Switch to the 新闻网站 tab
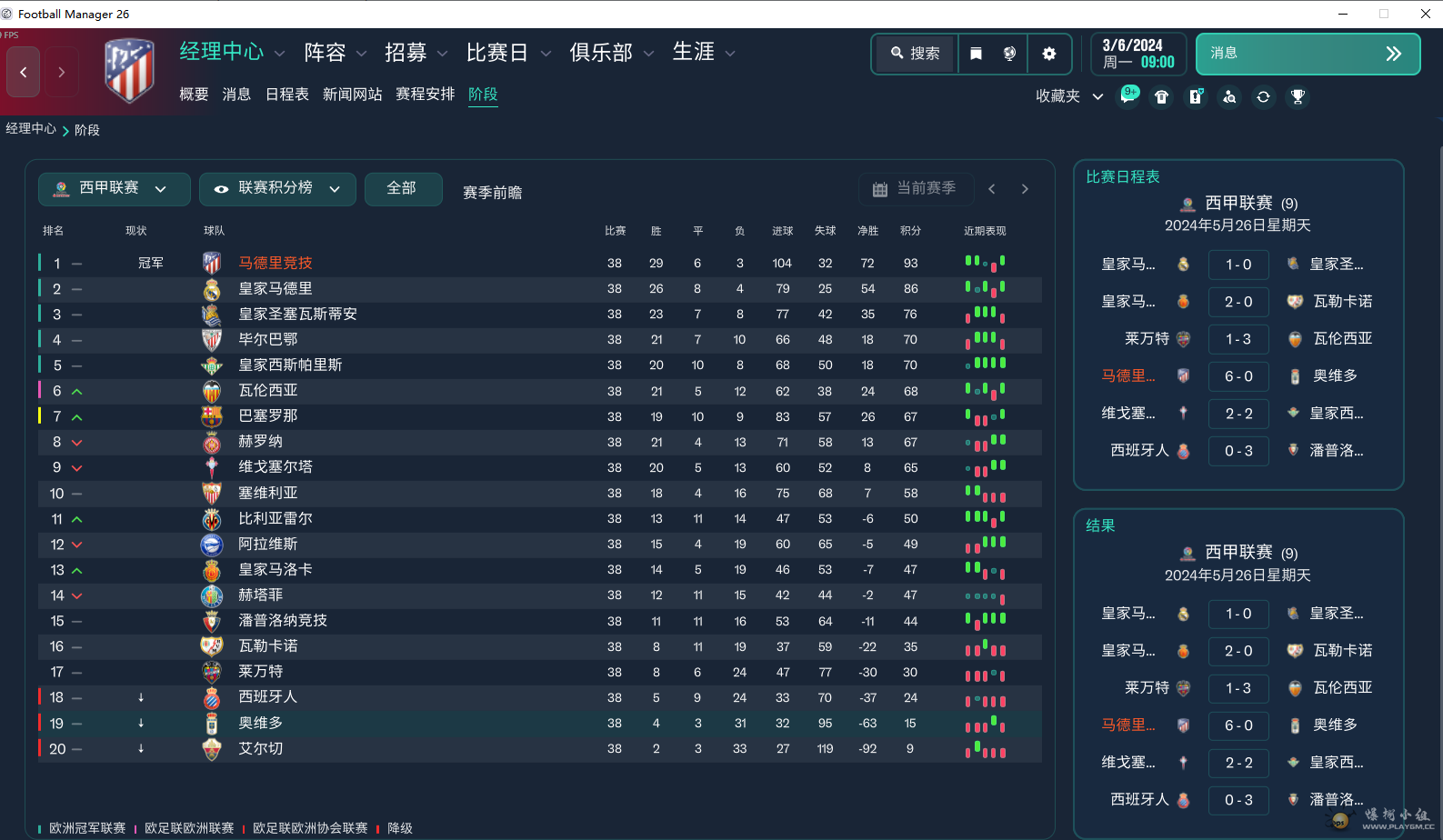This screenshot has width=1443, height=840. (x=352, y=95)
